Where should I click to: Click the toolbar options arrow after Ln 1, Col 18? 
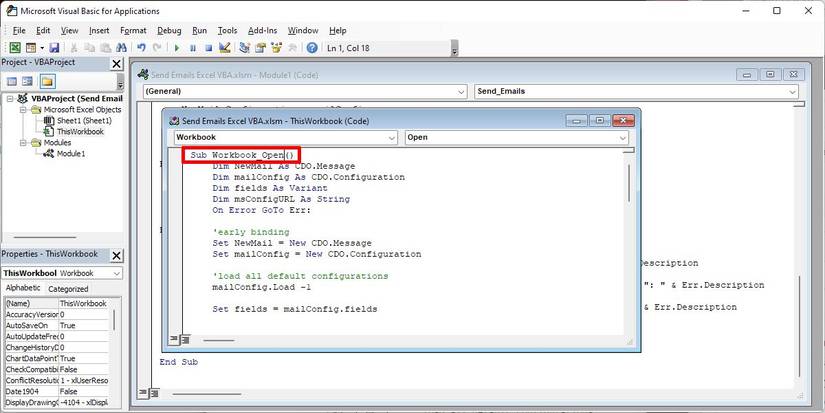click(x=455, y=49)
